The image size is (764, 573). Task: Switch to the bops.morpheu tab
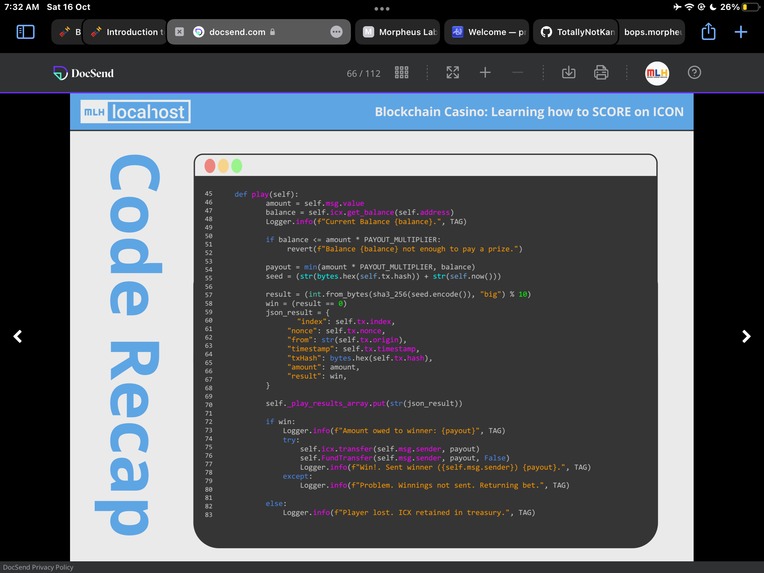(652, 32)
